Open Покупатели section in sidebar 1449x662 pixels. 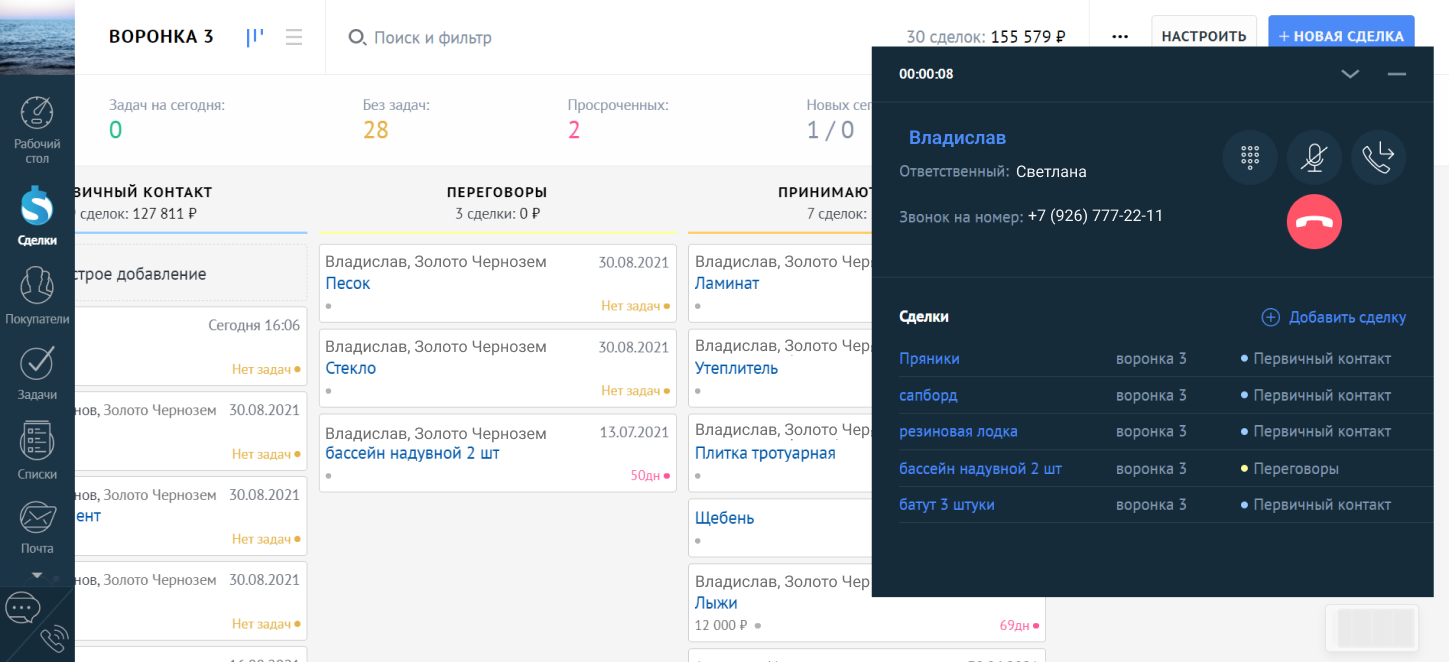pyautogui.click(x=37, y=296)
